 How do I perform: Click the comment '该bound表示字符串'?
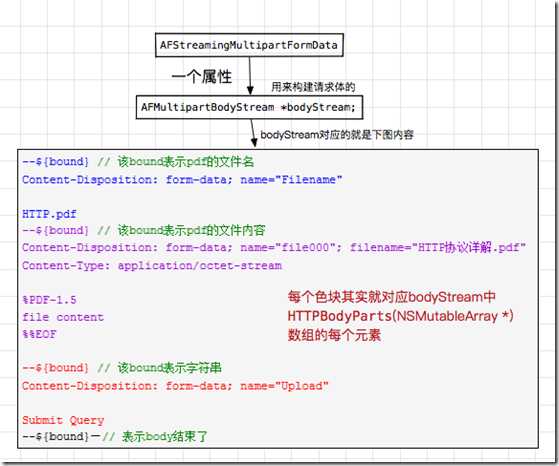(170, 368)
